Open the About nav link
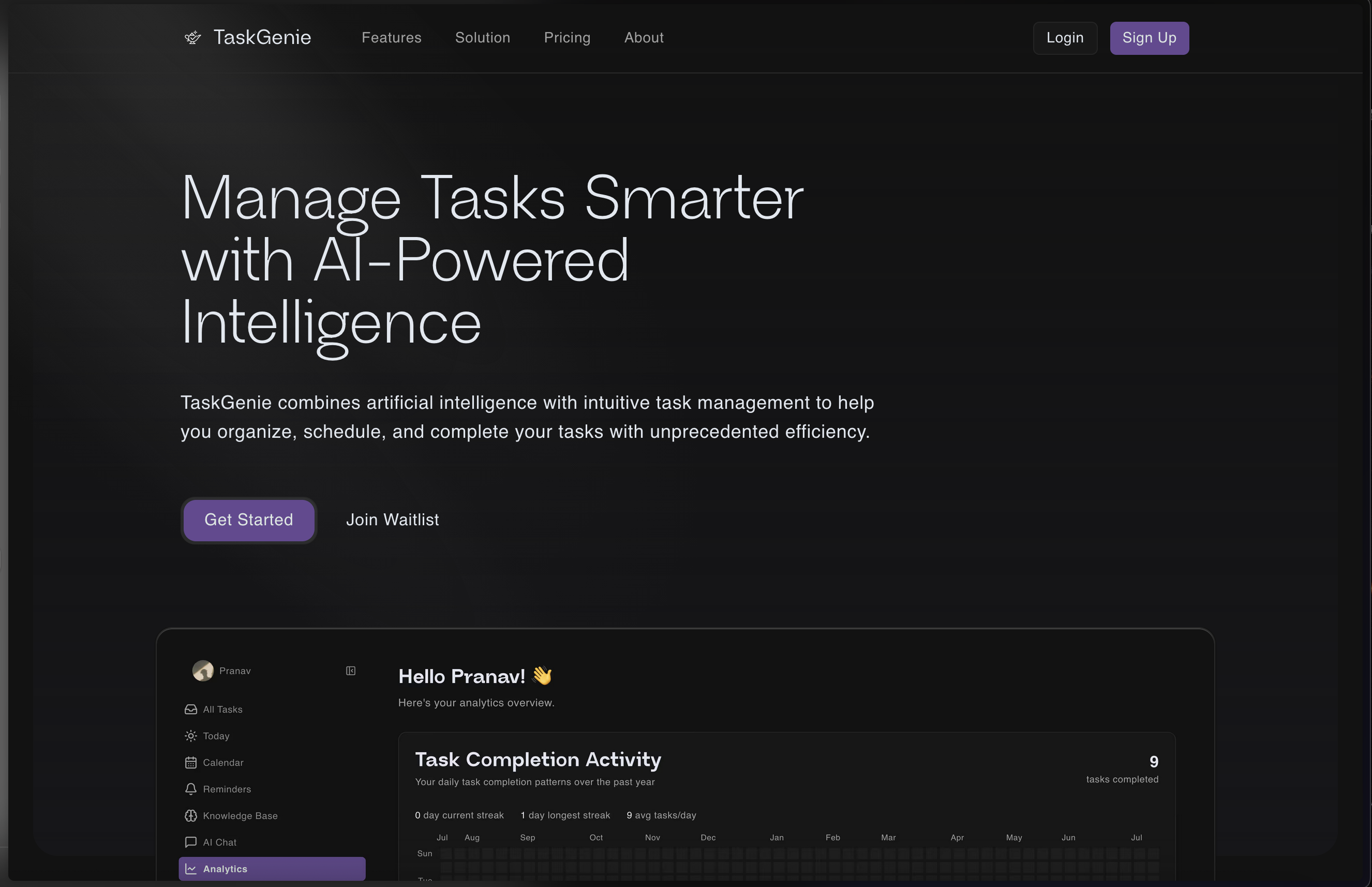The width and height of the screenshot is (1372, 887). (x=643, y=37)
